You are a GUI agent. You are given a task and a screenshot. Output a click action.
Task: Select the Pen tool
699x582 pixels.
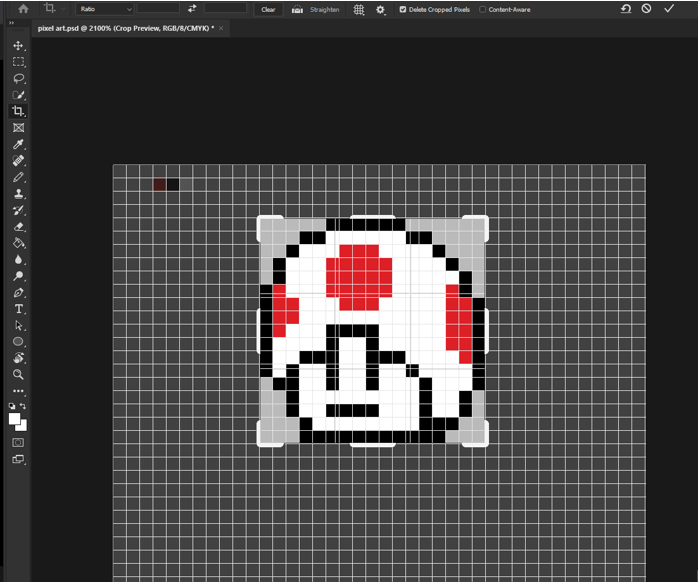(x=18, y=292)
